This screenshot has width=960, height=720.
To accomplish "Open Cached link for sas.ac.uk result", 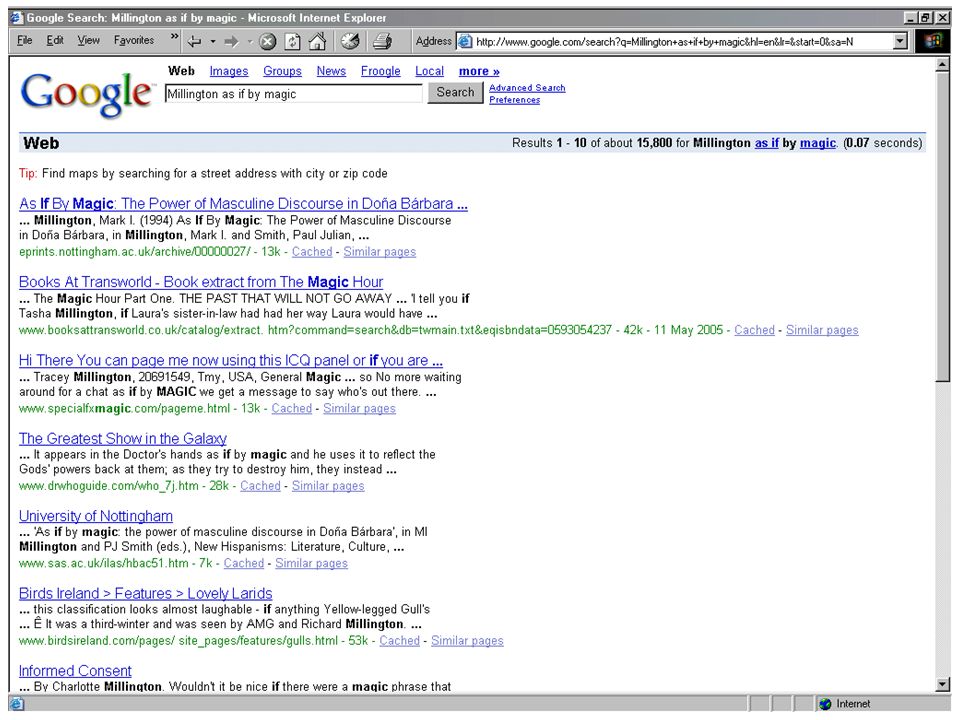I will (x=244, y=563).
